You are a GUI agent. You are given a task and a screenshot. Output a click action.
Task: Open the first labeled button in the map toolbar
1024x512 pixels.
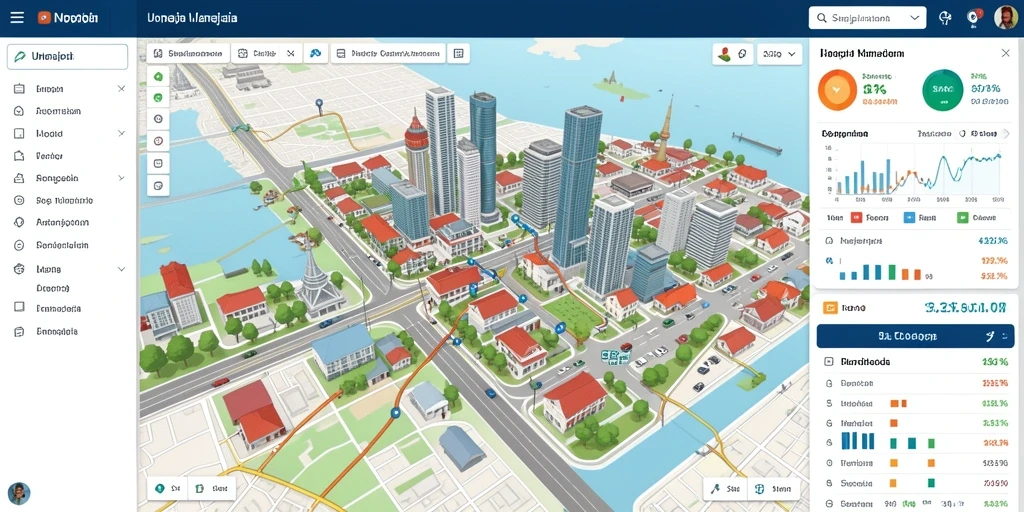(188, 54)
